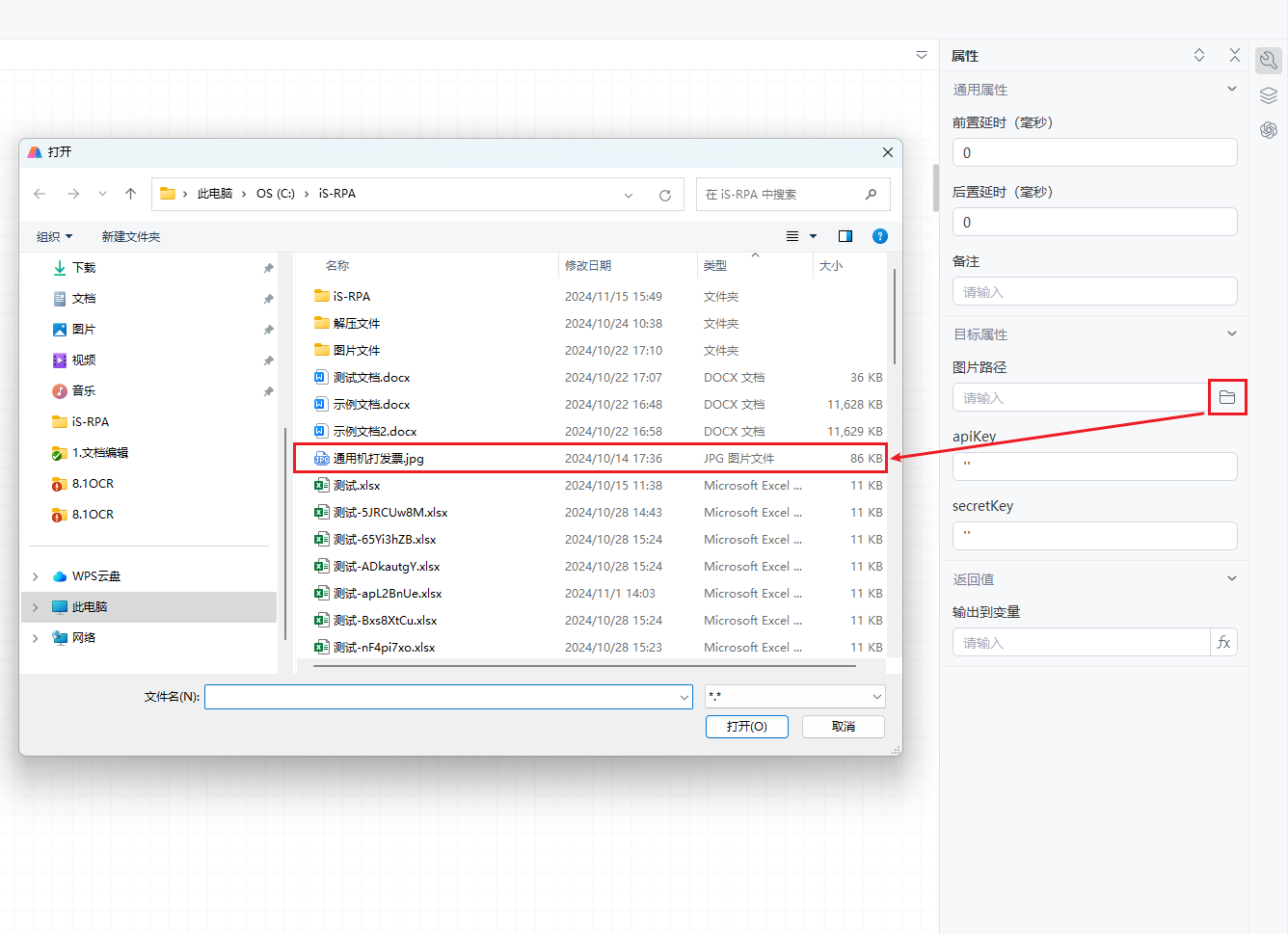
Task: Go back in the file dialog
Action: point(40,194)
